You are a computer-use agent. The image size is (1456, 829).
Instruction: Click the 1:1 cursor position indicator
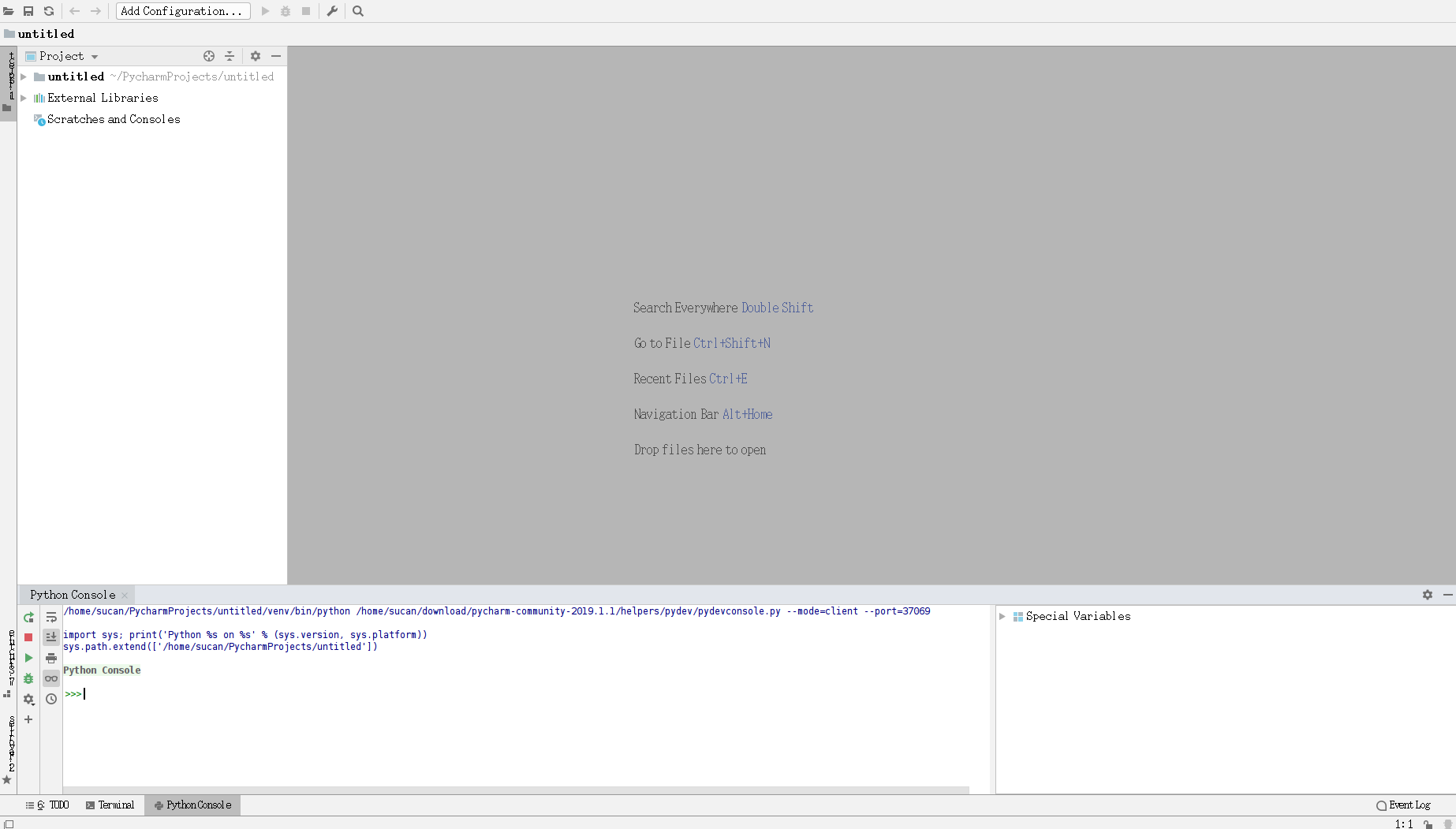(x=1404, y=823)
